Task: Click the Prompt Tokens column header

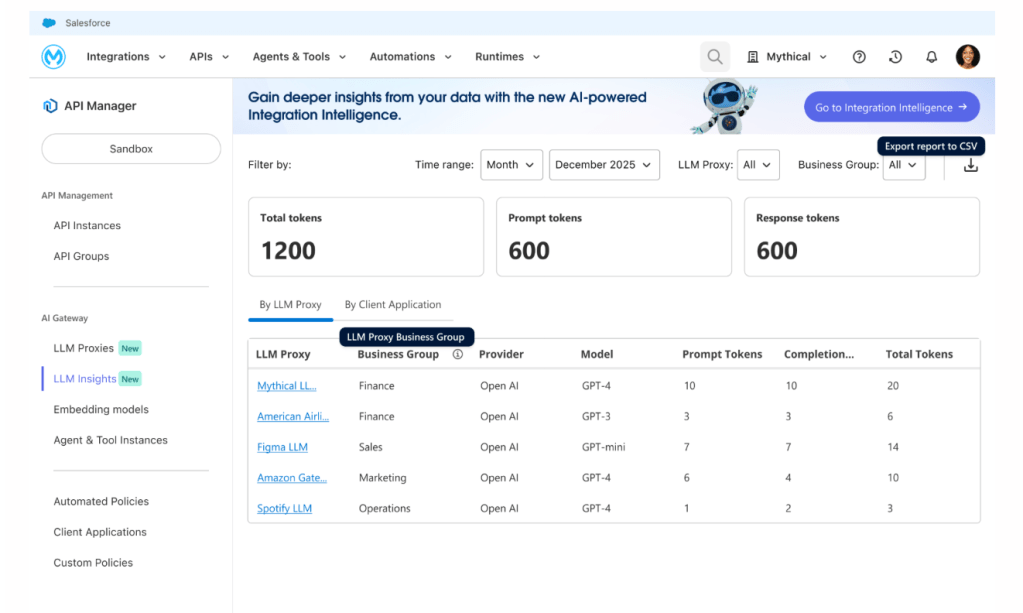Action: [x=722, y=354]
